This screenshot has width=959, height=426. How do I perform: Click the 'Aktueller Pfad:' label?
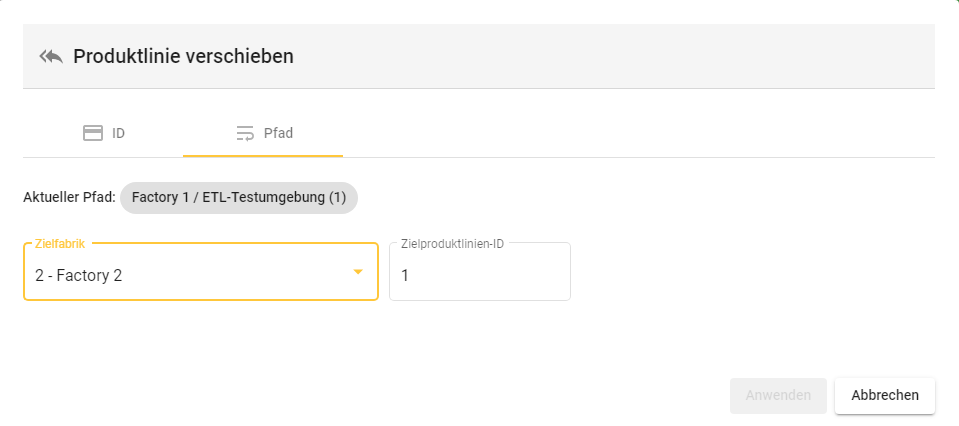tap(69, 198)
